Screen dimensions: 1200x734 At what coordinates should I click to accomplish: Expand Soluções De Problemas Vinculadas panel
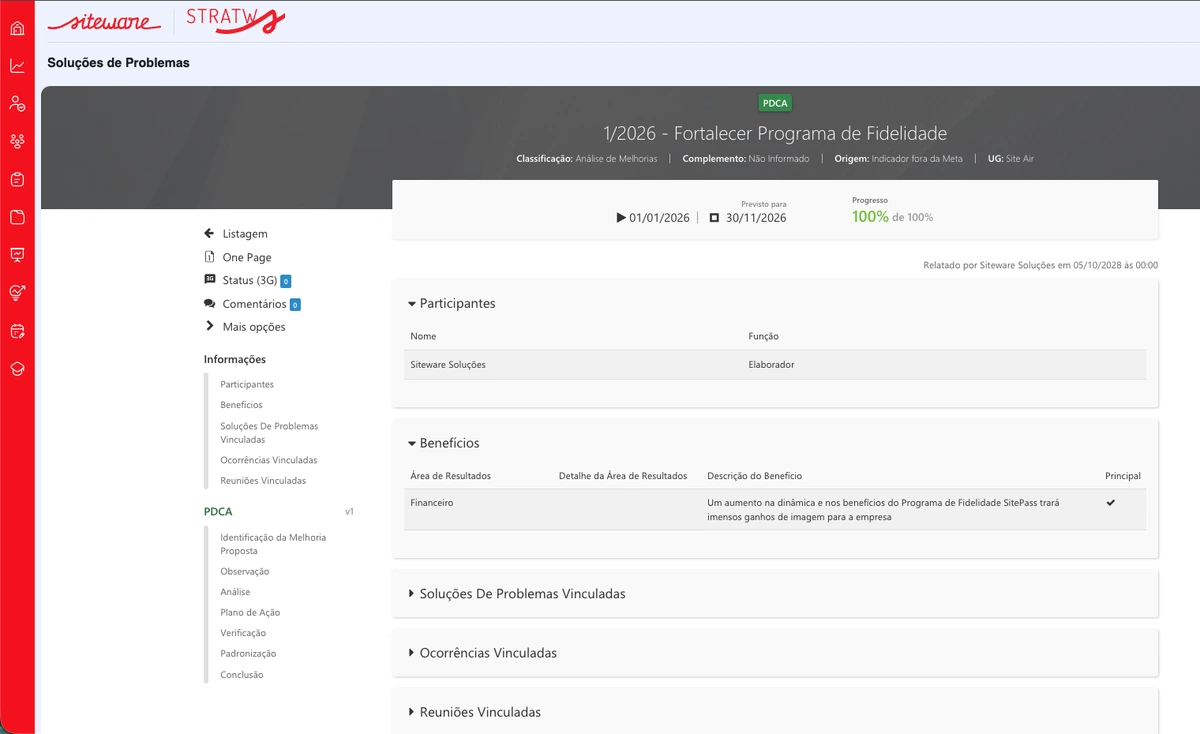[x=517, y=594]
